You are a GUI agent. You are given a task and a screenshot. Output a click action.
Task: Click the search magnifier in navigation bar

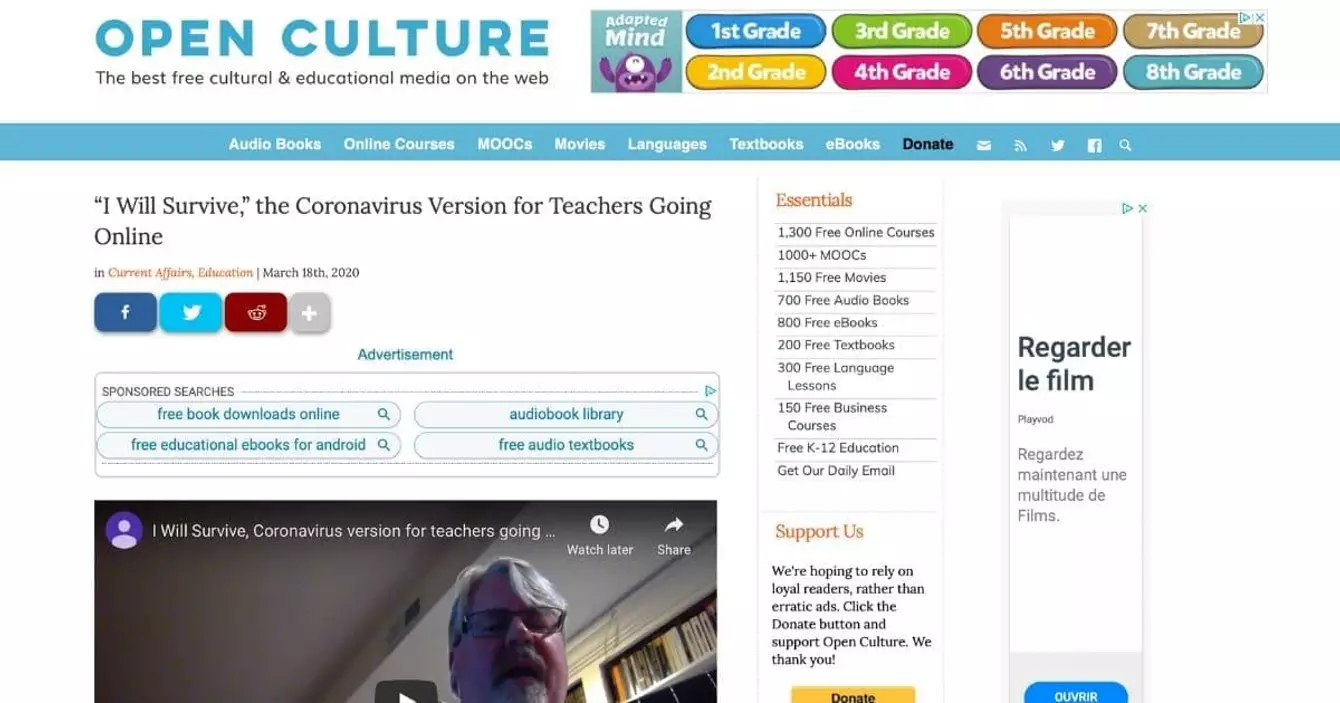coord(1126,145)
